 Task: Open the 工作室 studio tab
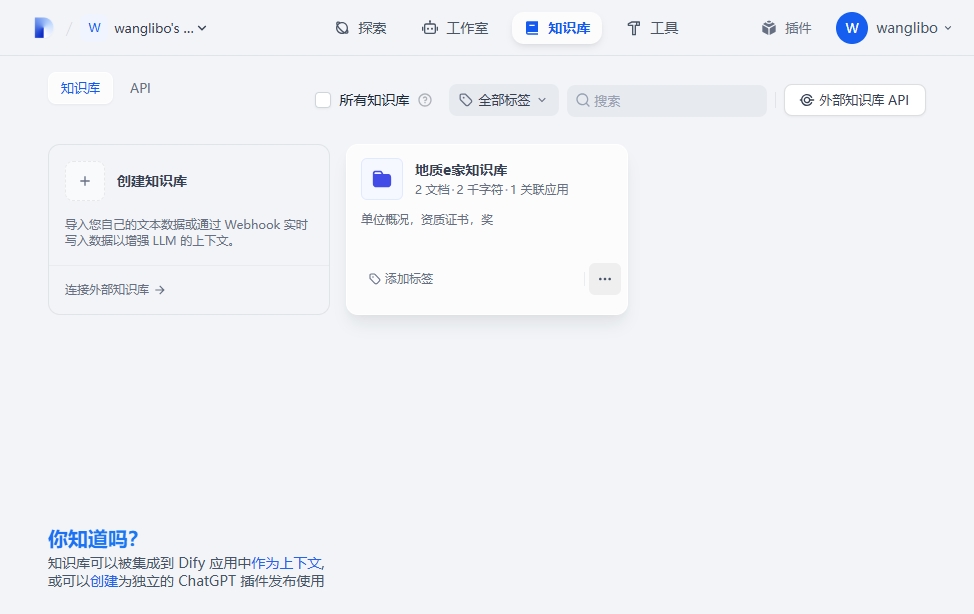click(455, 28)
